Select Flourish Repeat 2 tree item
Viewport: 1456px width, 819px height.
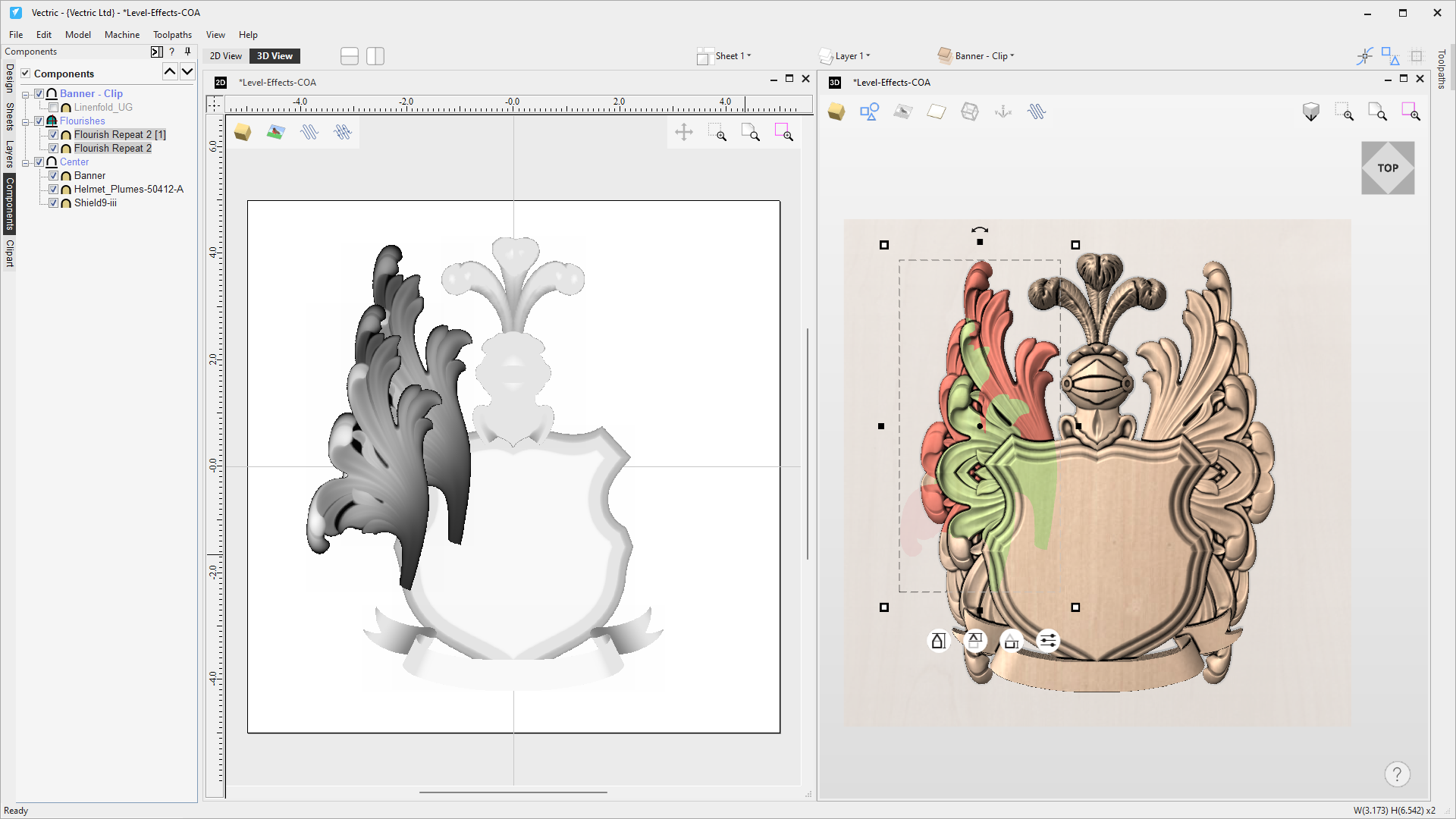[x=113, y=148]
